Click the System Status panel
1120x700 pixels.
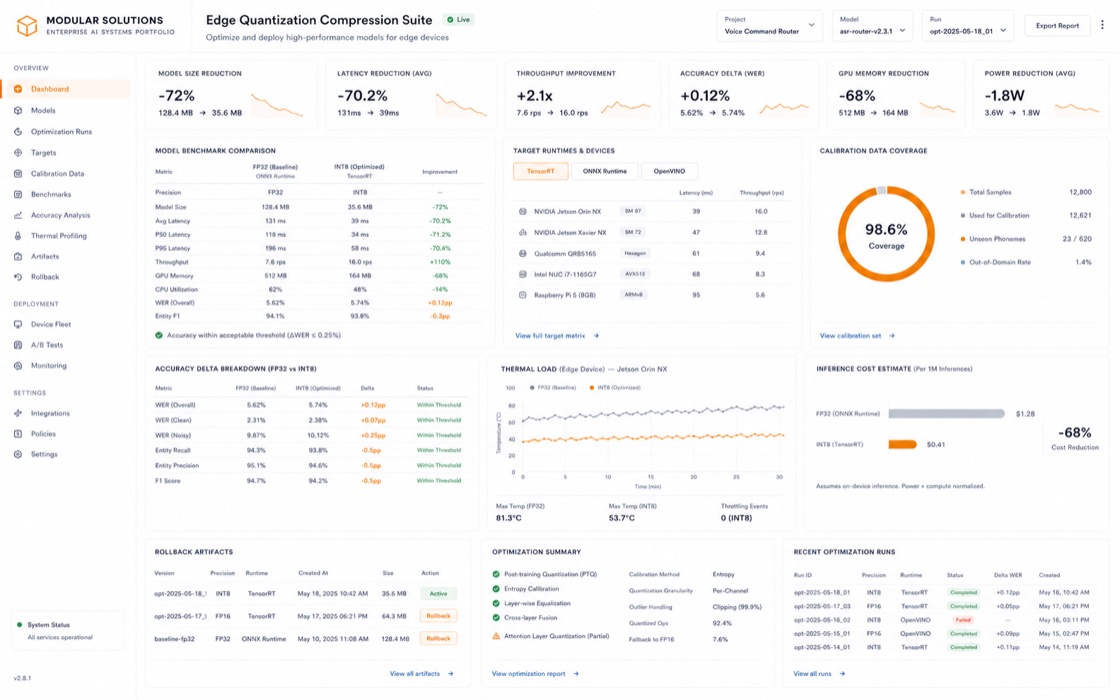pyautogui.click(x=68, y=631)
